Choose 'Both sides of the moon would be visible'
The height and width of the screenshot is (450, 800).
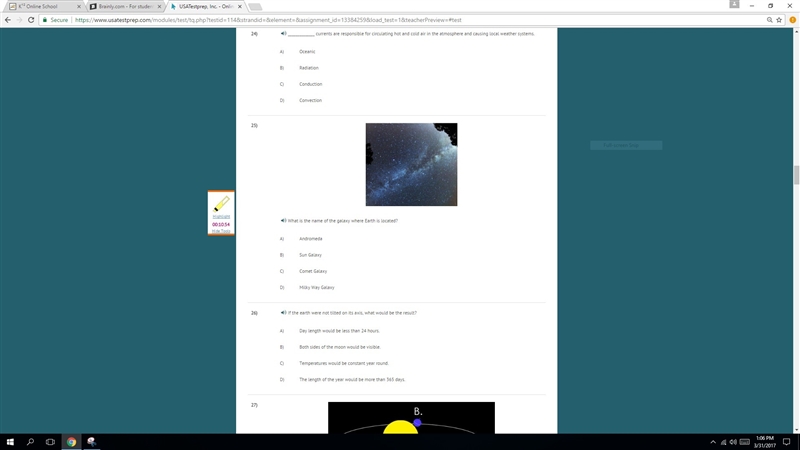340,347
